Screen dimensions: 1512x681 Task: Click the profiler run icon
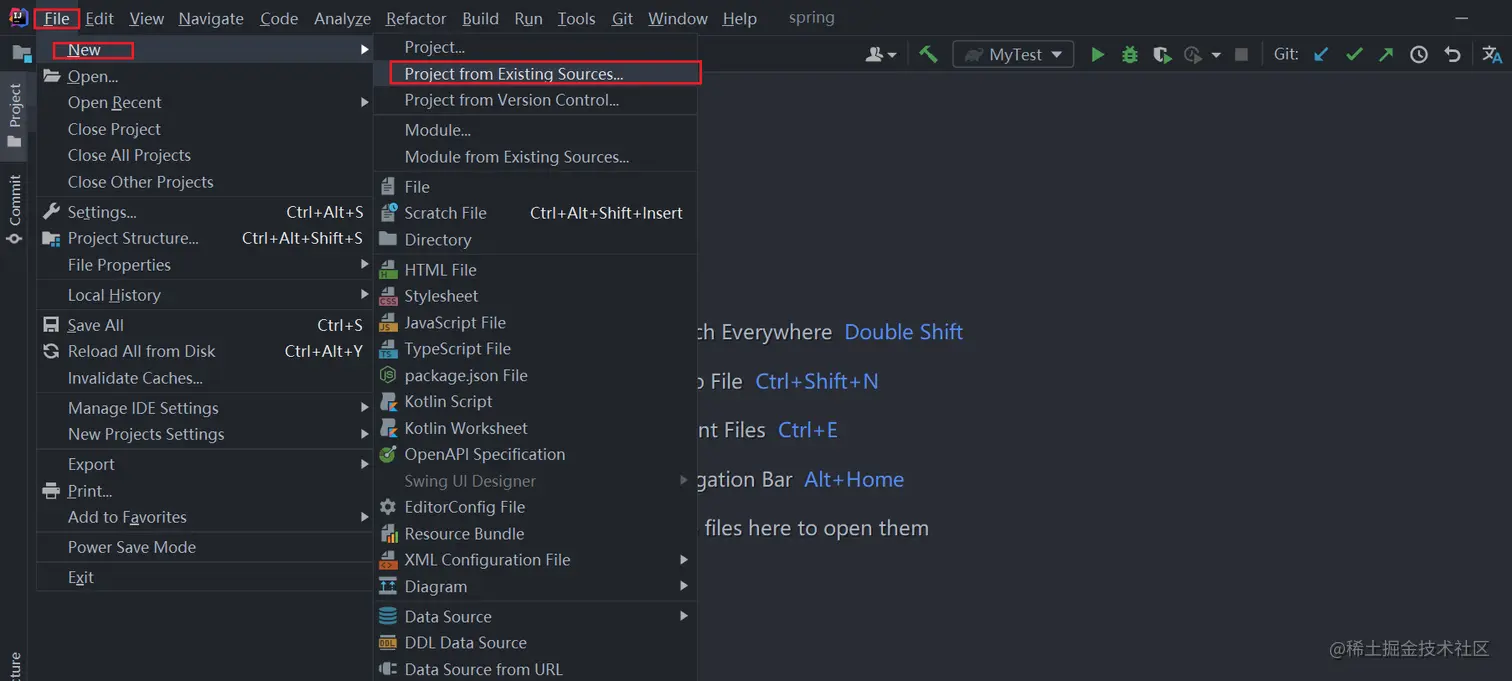pos(1192,55)
